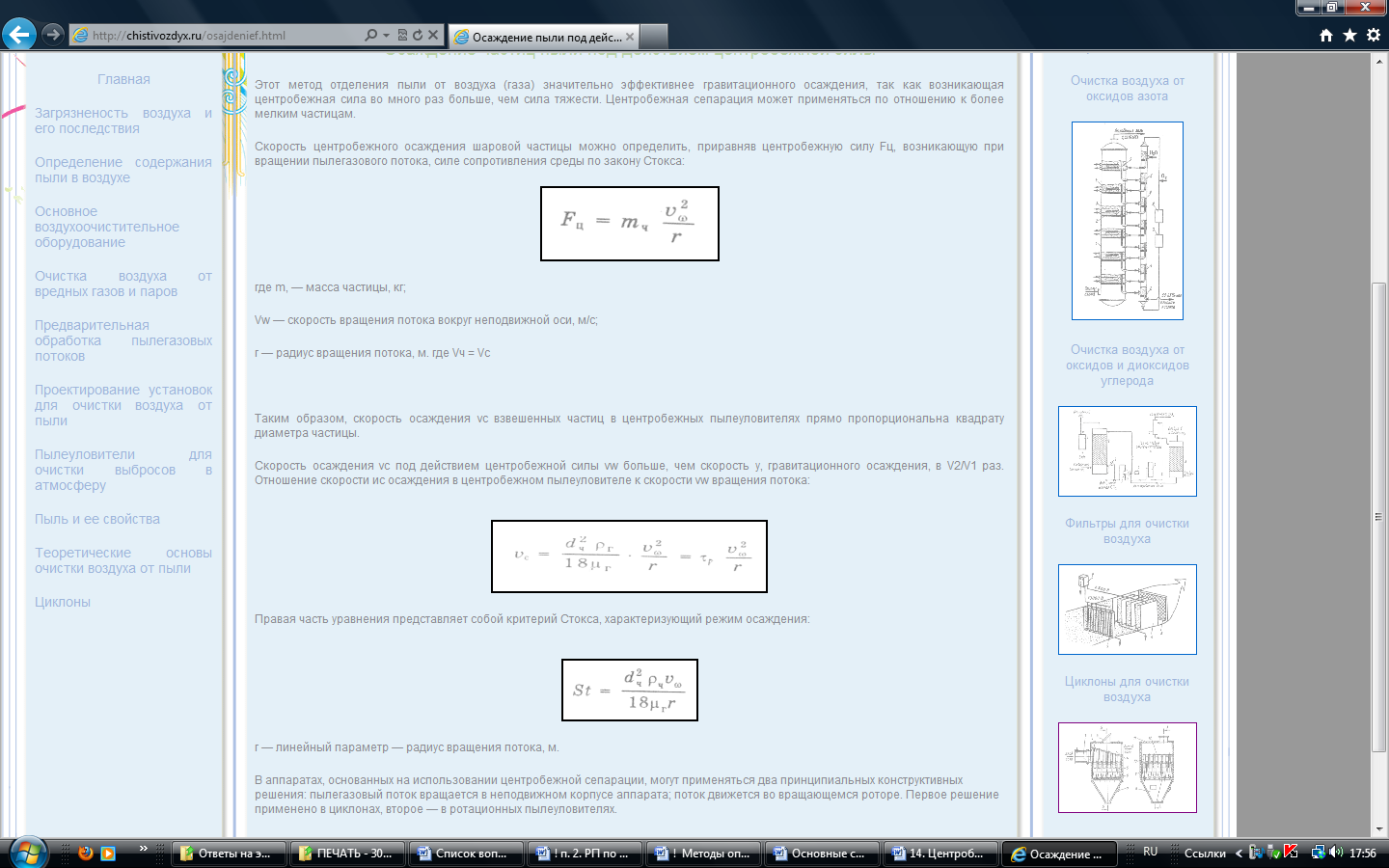Switch to '! п. 2. РП по ...' taskbar button
1389x868 pixels.
coord(586,854)
